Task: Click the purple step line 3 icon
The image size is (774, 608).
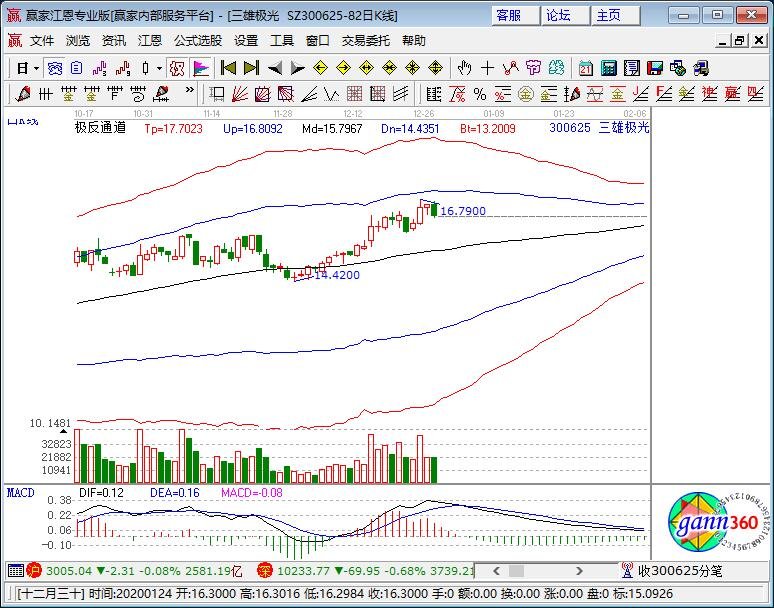Action: pyautogui.click(x=100, y=68)
